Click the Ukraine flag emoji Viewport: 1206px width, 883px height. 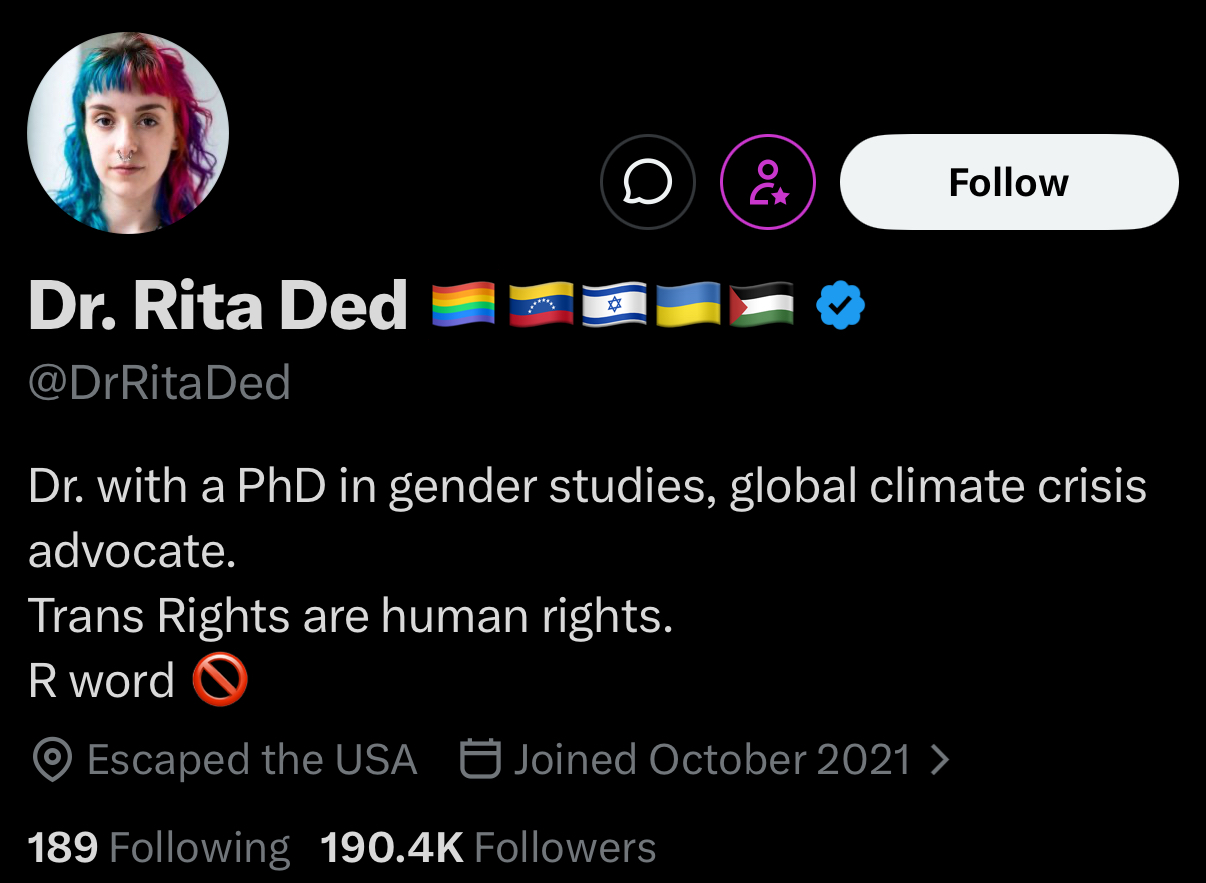coord(688,305)
